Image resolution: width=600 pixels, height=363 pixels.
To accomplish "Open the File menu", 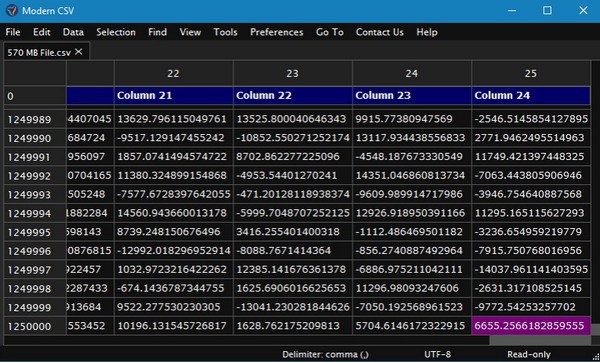I will [x=13, y=32].
